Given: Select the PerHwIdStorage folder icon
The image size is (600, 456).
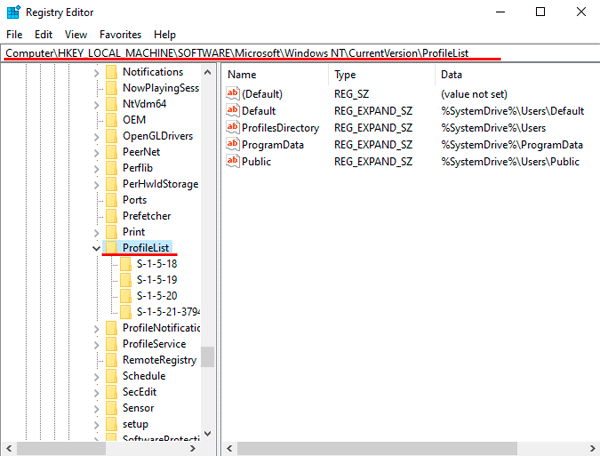Looking at the screenshot, I should point(111,184).
